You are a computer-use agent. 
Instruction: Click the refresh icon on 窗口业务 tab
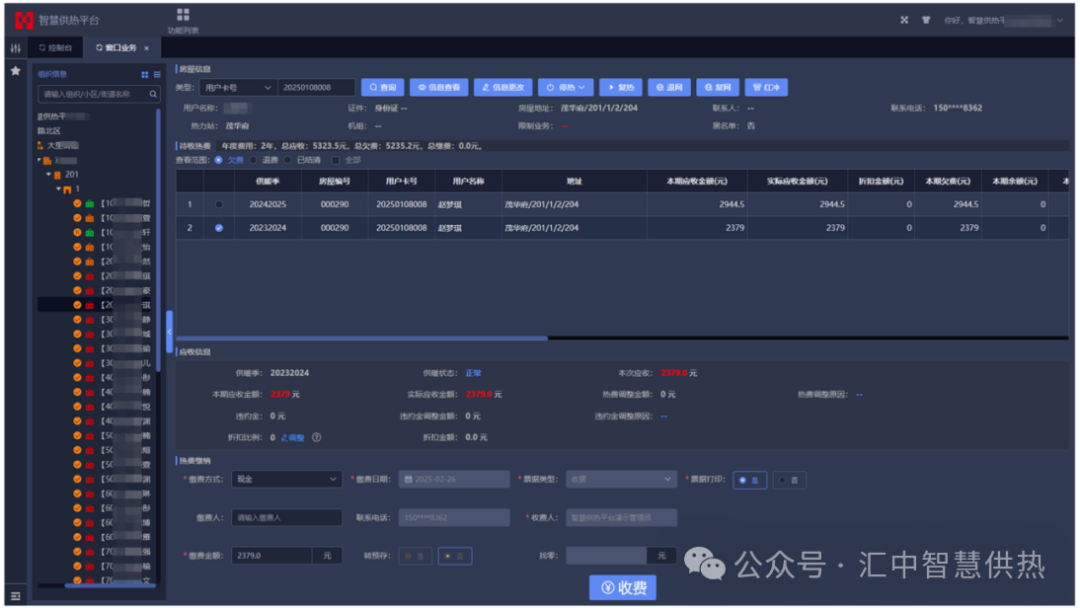coord(99,48)
